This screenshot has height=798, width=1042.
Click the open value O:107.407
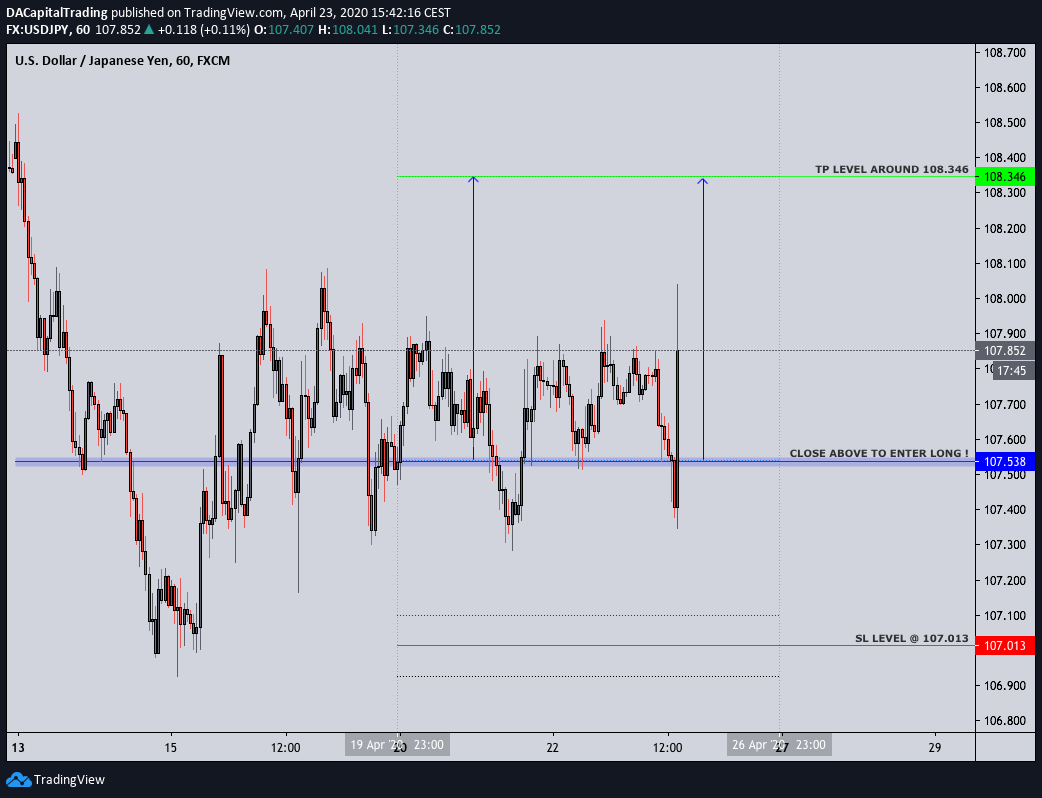click(284, 30)
